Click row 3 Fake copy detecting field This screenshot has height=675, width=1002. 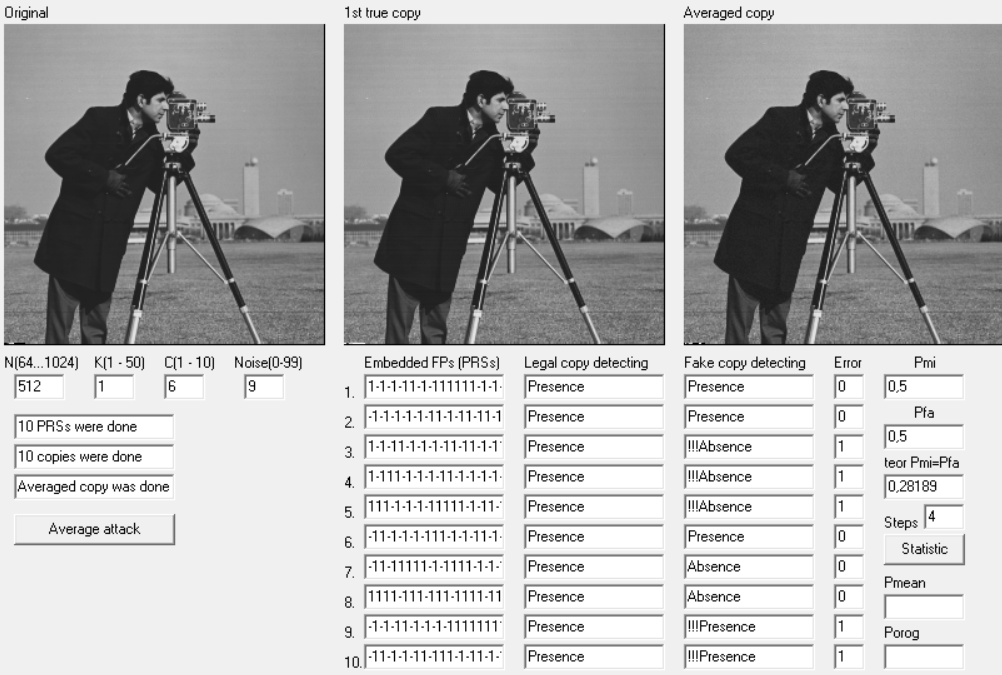click(x=749, y=447)
